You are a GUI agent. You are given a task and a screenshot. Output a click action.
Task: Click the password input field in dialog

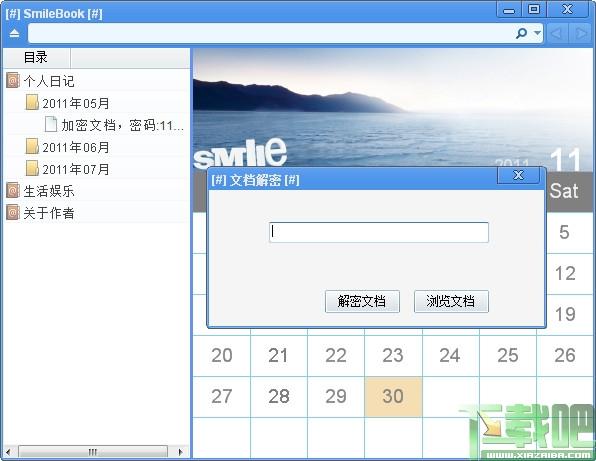pyautogui.click(x=379, y=233)
